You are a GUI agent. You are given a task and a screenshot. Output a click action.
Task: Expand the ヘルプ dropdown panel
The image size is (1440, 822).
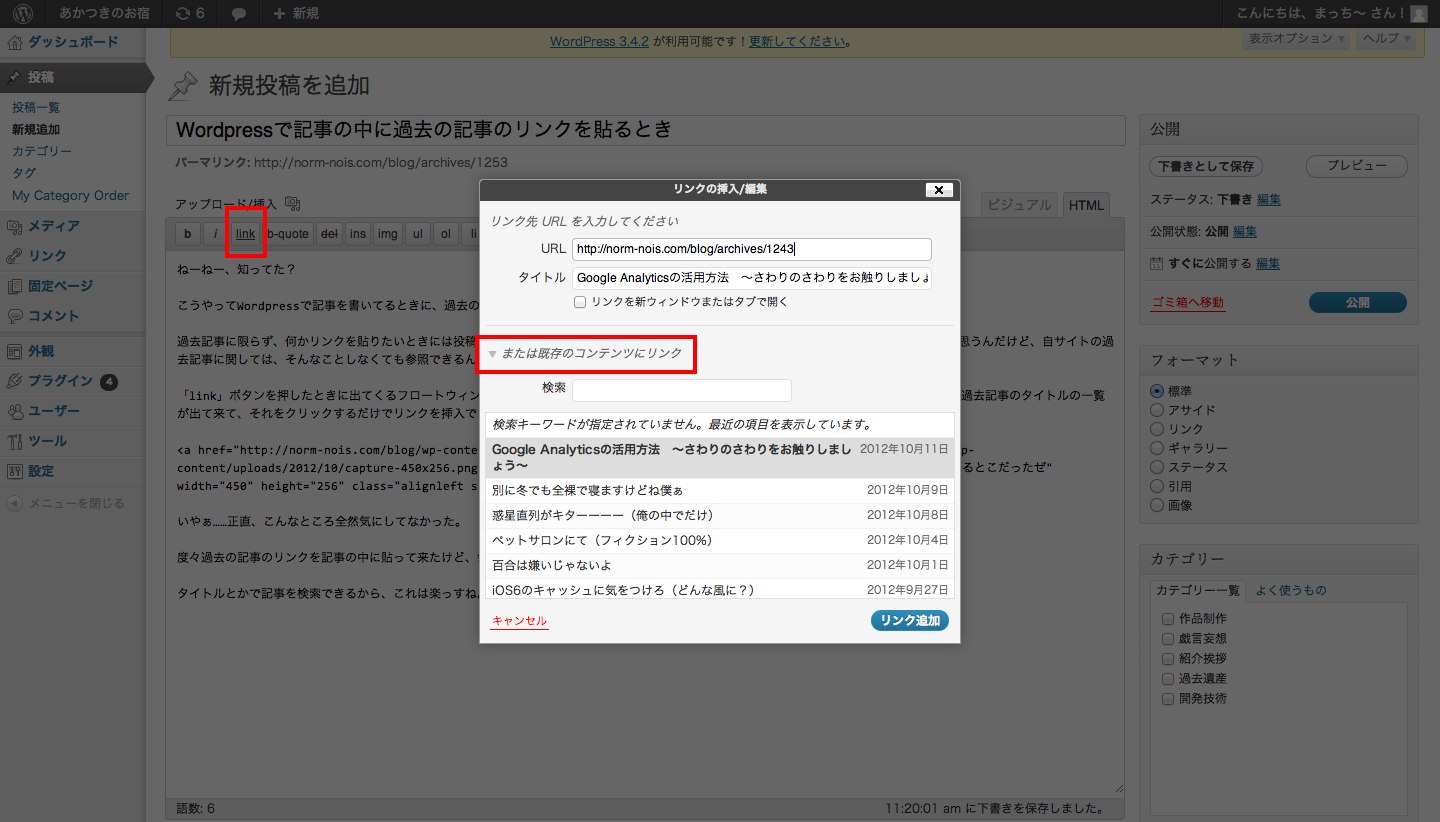click(x=1387, y=39)
